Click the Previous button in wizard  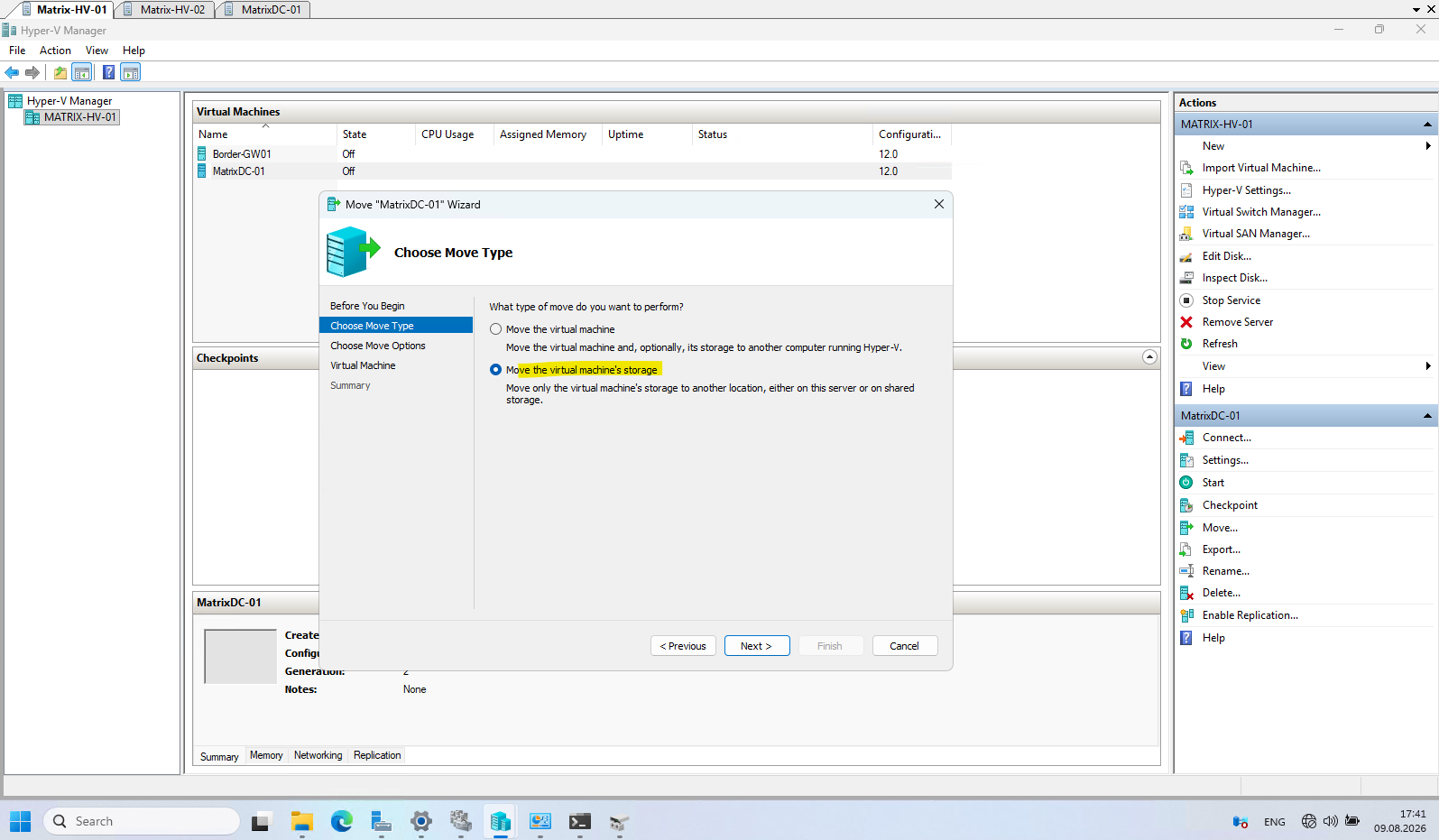683,646
